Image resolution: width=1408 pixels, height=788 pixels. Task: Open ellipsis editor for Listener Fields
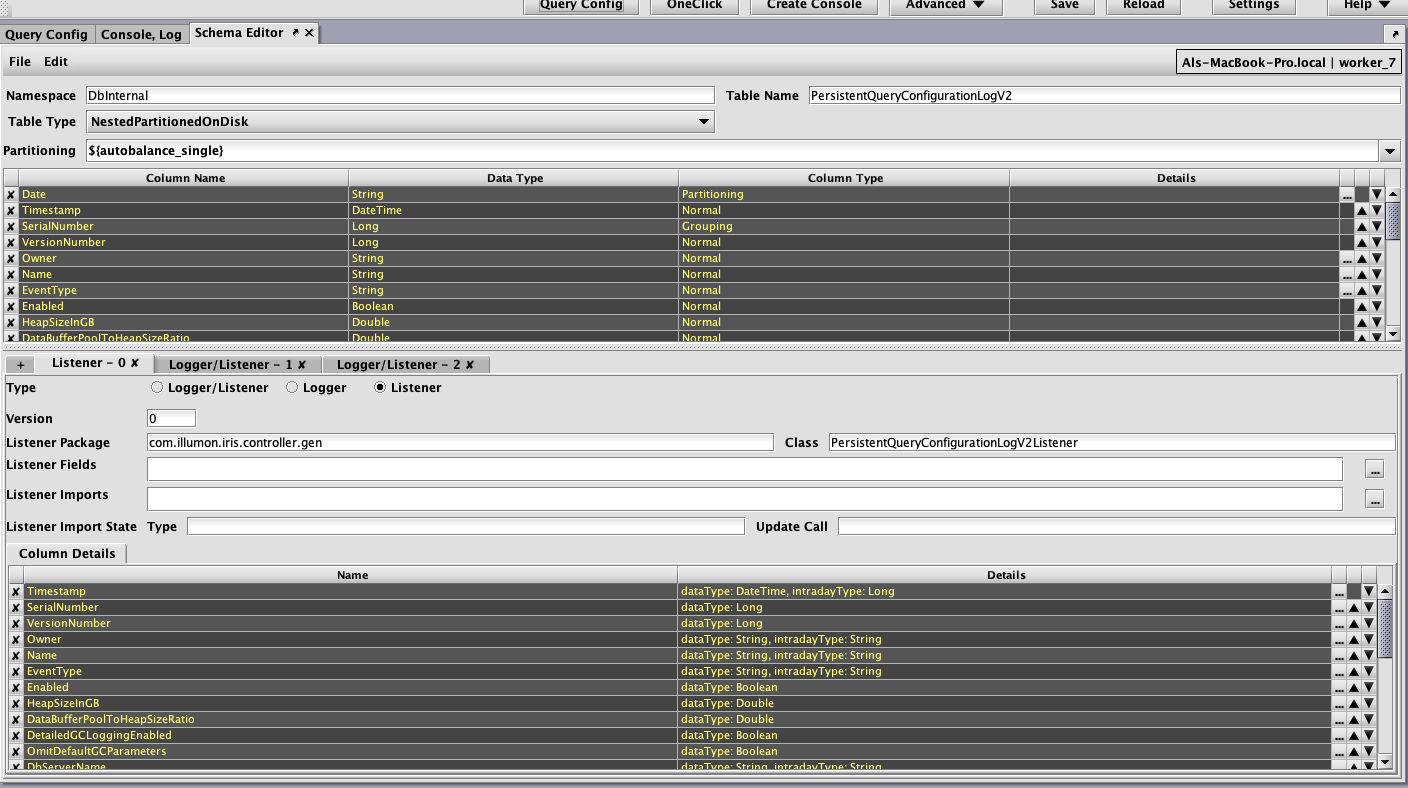(x=1375, y=469)
